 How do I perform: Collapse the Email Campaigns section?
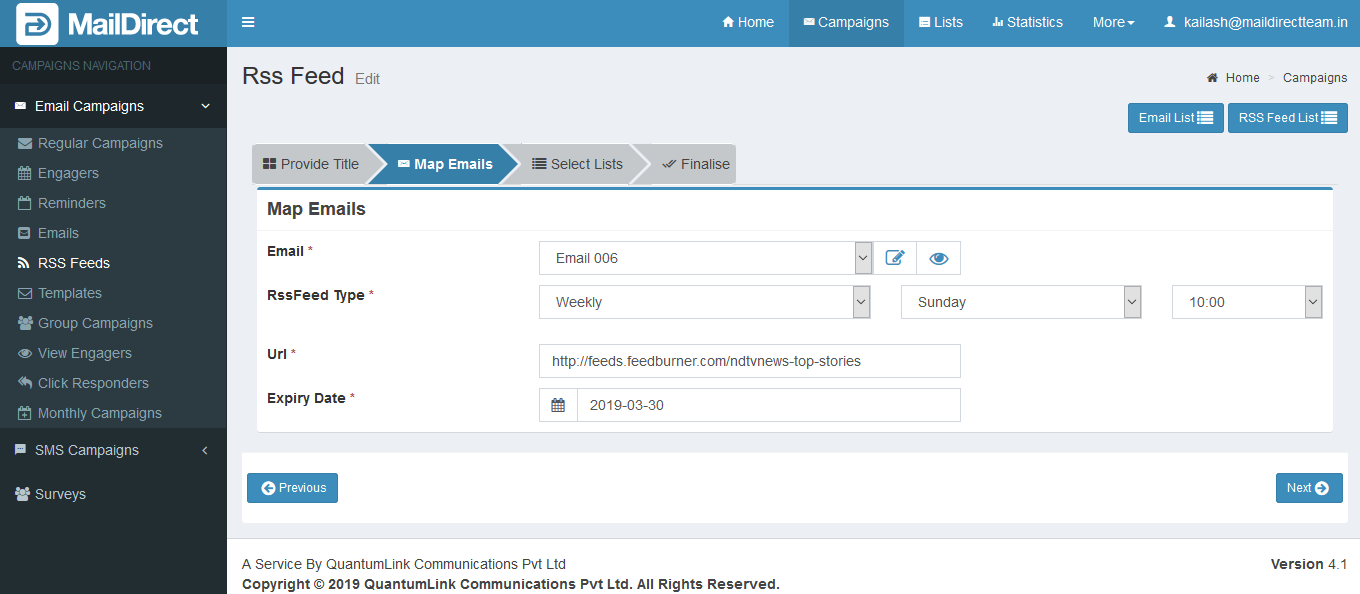pos(113,106)
